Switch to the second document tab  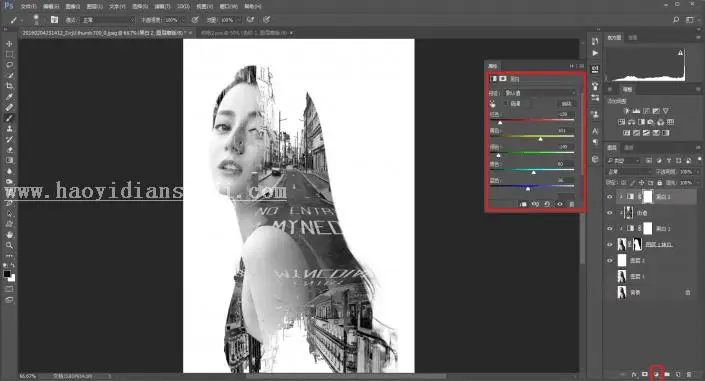pyautogui.click(x=245, y=33)
